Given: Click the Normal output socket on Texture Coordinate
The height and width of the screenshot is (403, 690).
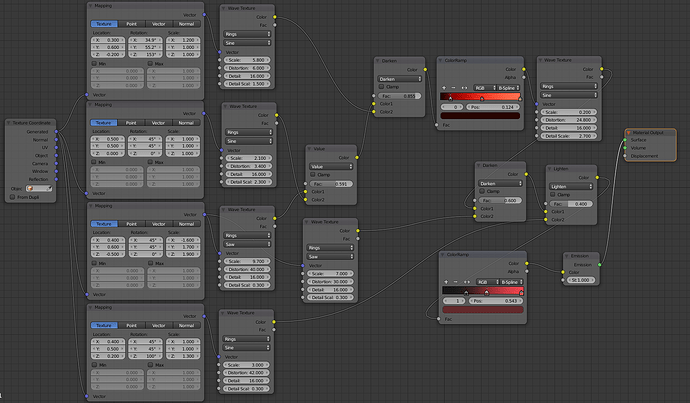Looking at the screenshot, I should 56,139.
